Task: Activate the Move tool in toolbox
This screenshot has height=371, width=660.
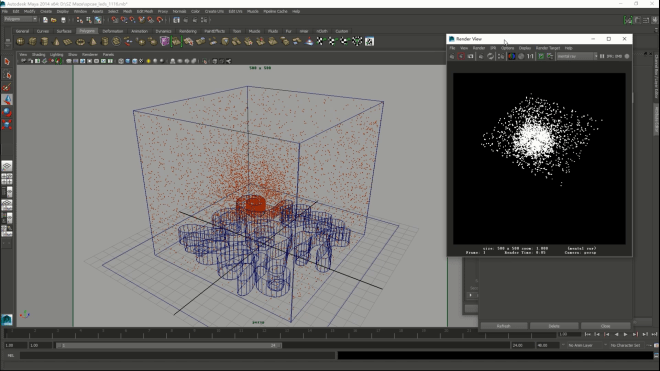Action: [7, 99]
